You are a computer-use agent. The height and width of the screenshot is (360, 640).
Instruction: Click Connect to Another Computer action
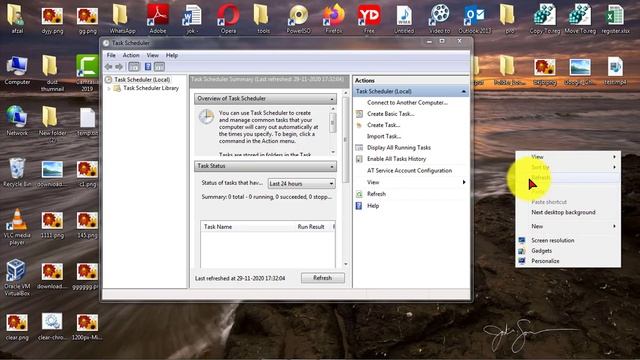pyautogui.click(x=407, y=102)
